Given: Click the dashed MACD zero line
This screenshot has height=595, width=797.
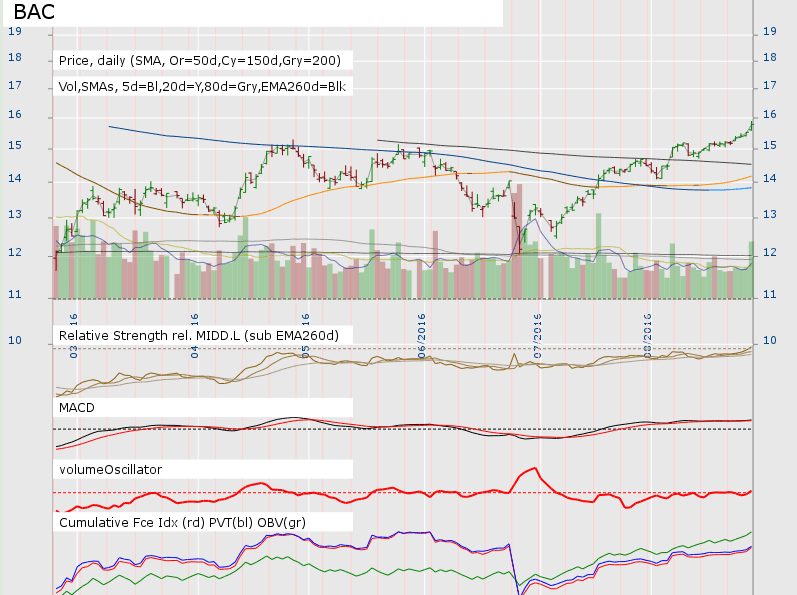Looking at the screenshot, I should (x=402, y=429).
